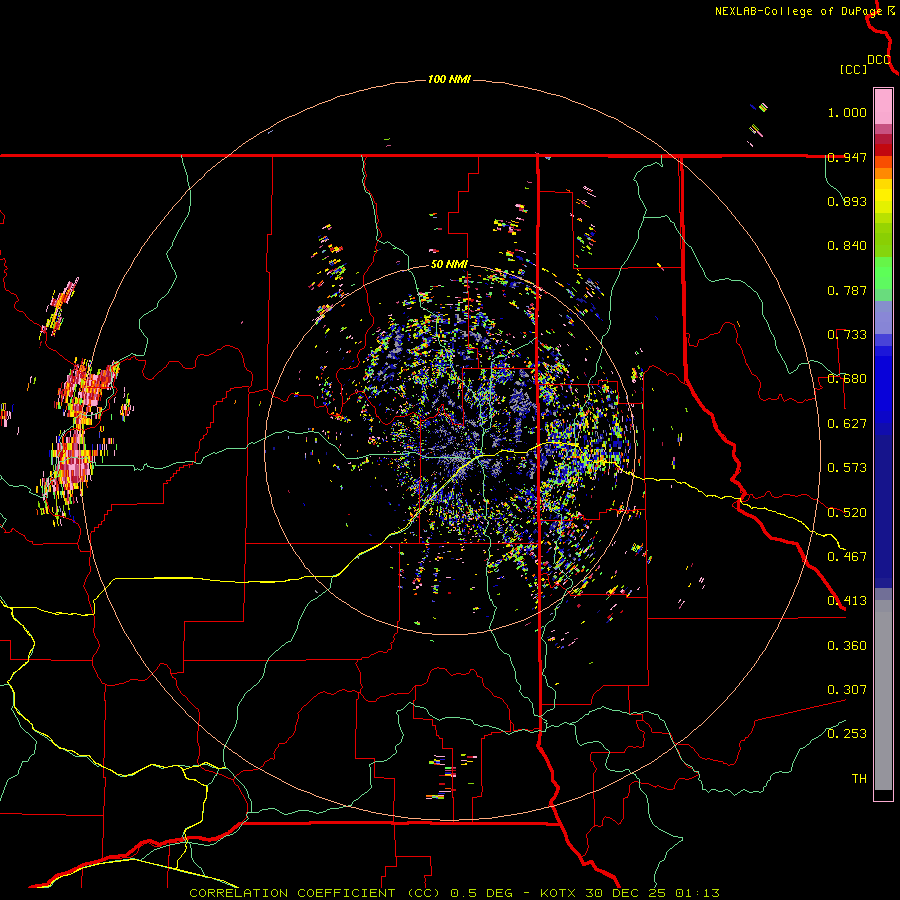Click the [CC] legend unit label
900x900 pixels.
click(853, 69)
